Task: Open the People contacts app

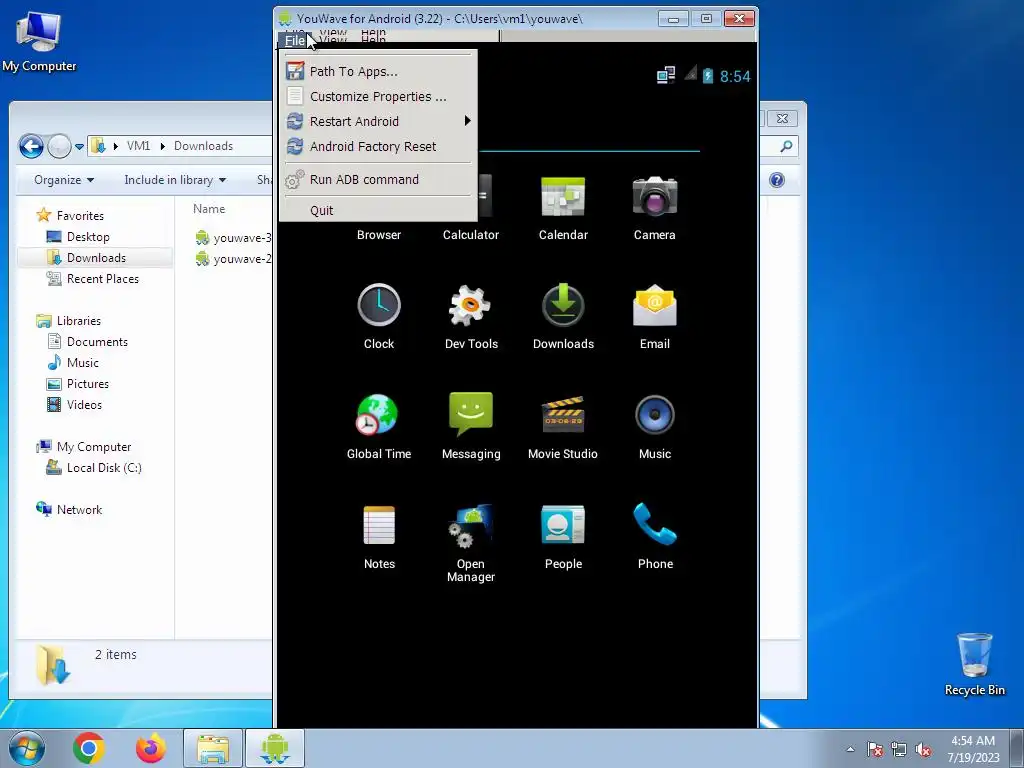Action: point(563,537)
